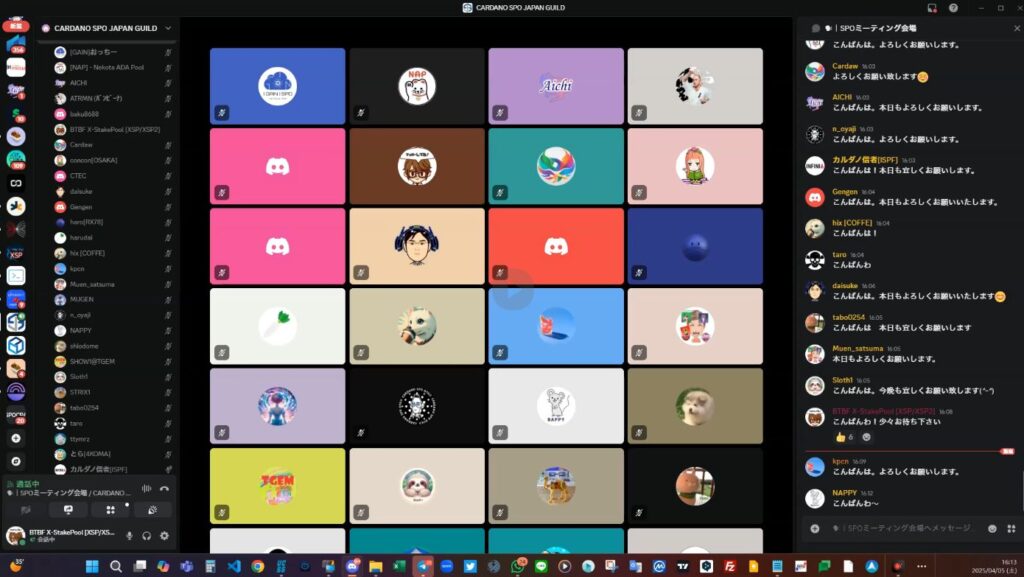Open the XSP server in server list
1024x577 pixels.
point(16,253)
